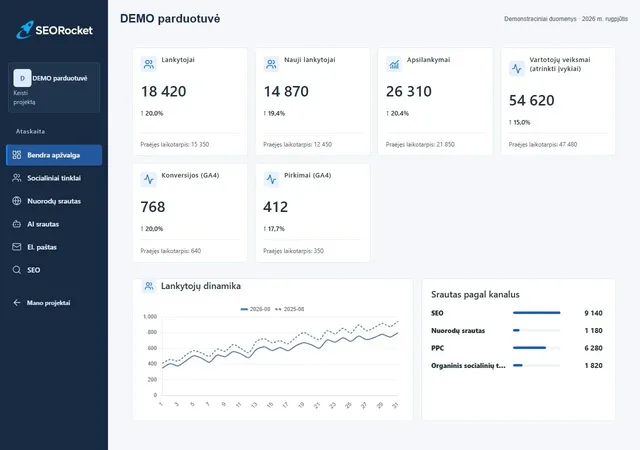
Task: Click the PPC channel value 6 280
Action: [x=593, y=348]
